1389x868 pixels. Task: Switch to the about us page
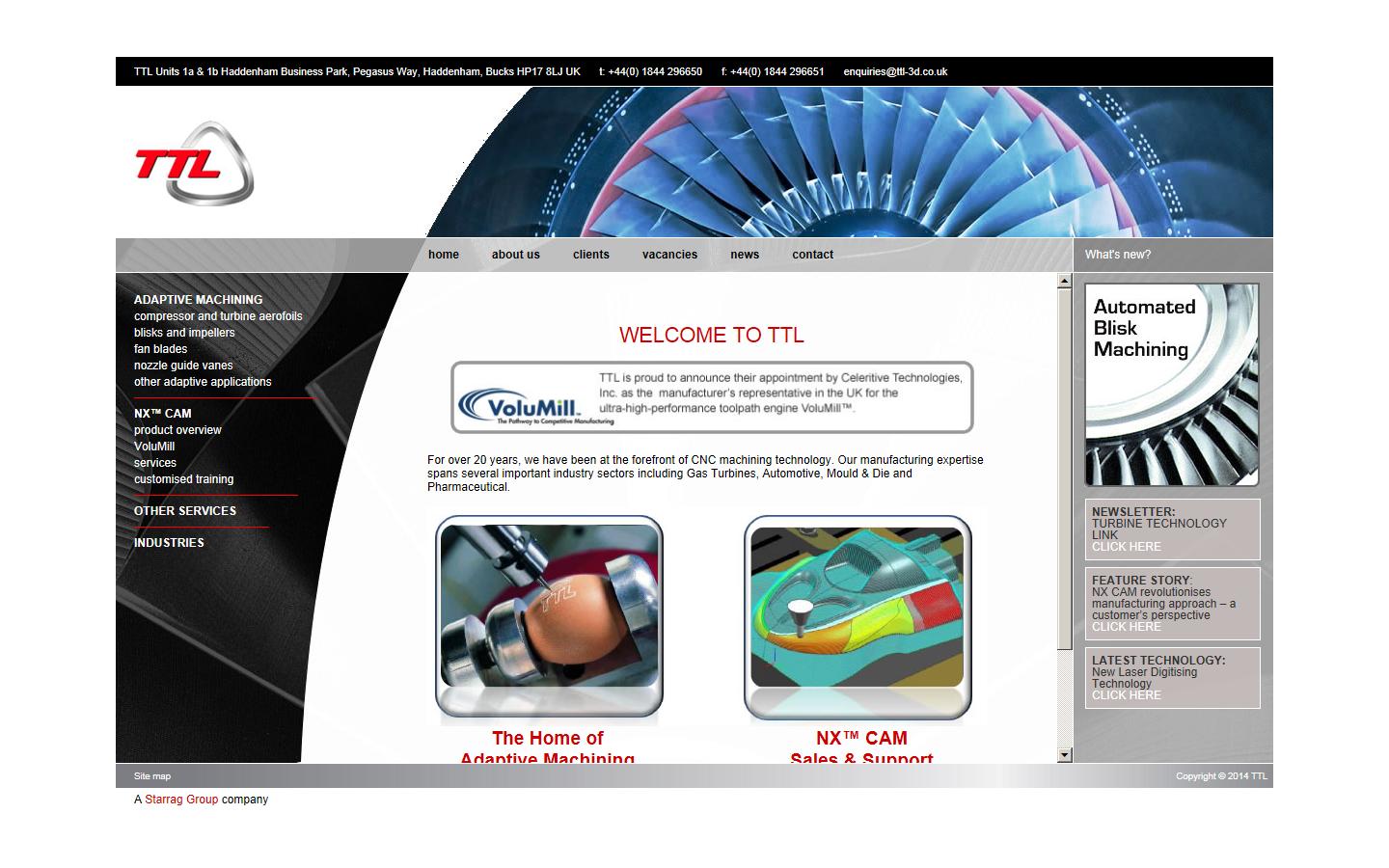pos(515,254)
